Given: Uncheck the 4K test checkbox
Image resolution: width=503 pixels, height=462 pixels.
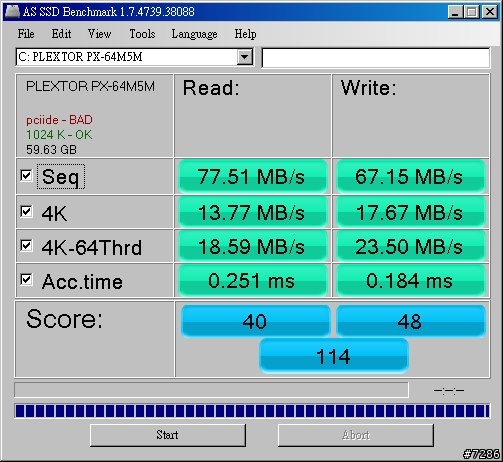Looking at the screenshot, I should [26, 211].
